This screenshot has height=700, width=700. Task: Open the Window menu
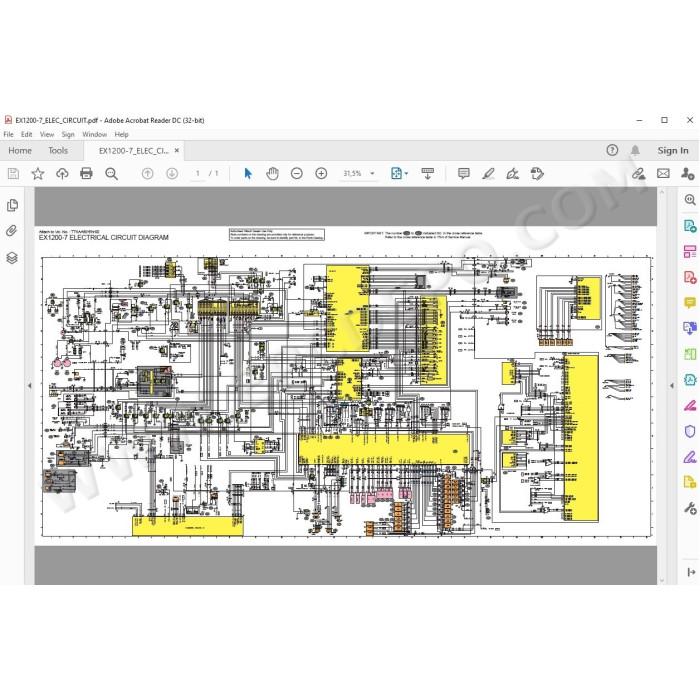point(94,134)
